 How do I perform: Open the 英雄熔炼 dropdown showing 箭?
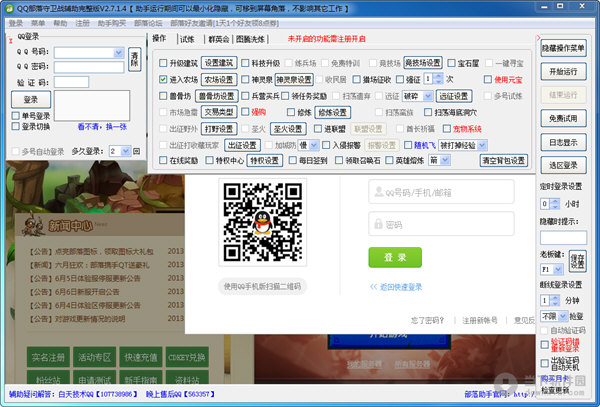[x=445, y=160]
